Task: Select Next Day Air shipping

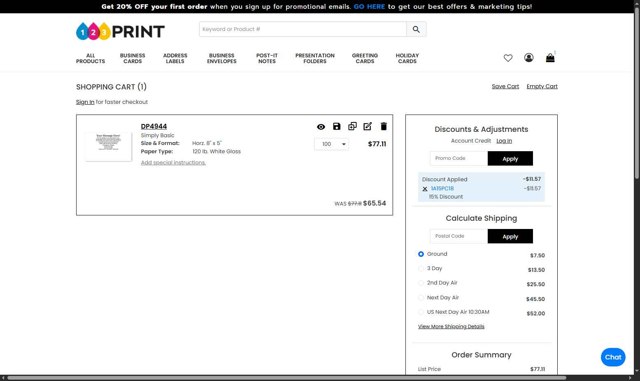Action: pyautogui.click(x=421, y=297)
